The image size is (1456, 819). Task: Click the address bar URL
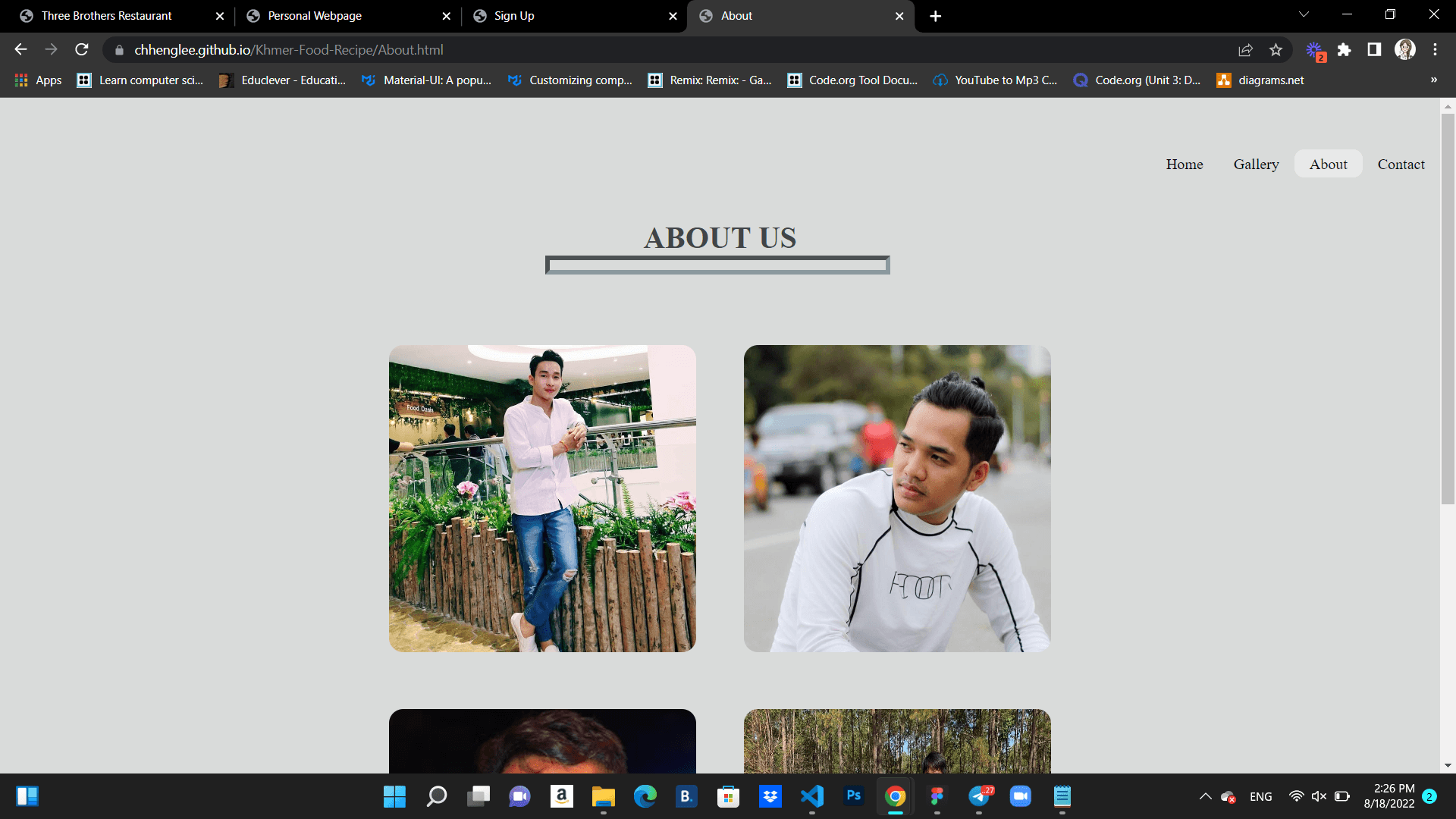[x=289, y=50]
